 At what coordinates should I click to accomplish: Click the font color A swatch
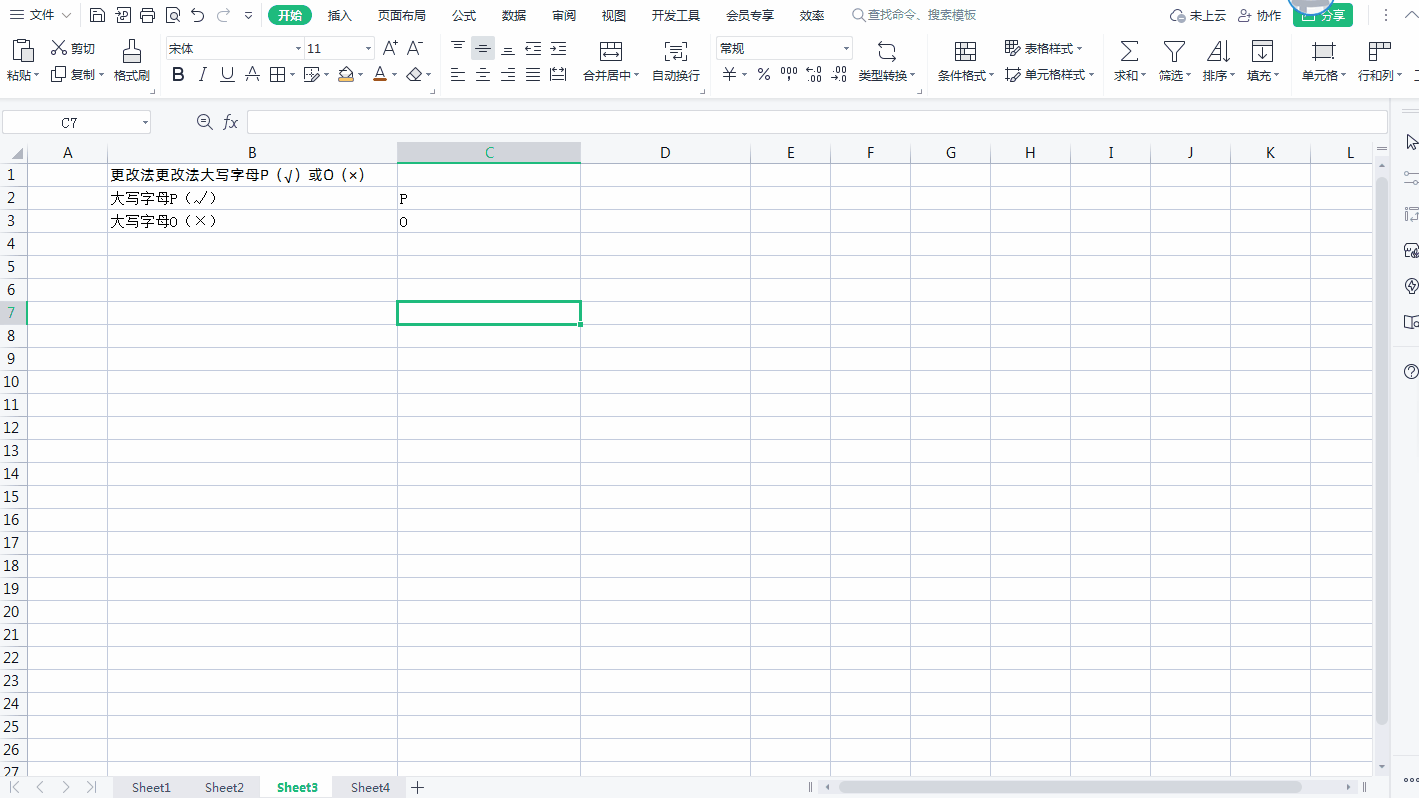(379, 74)
